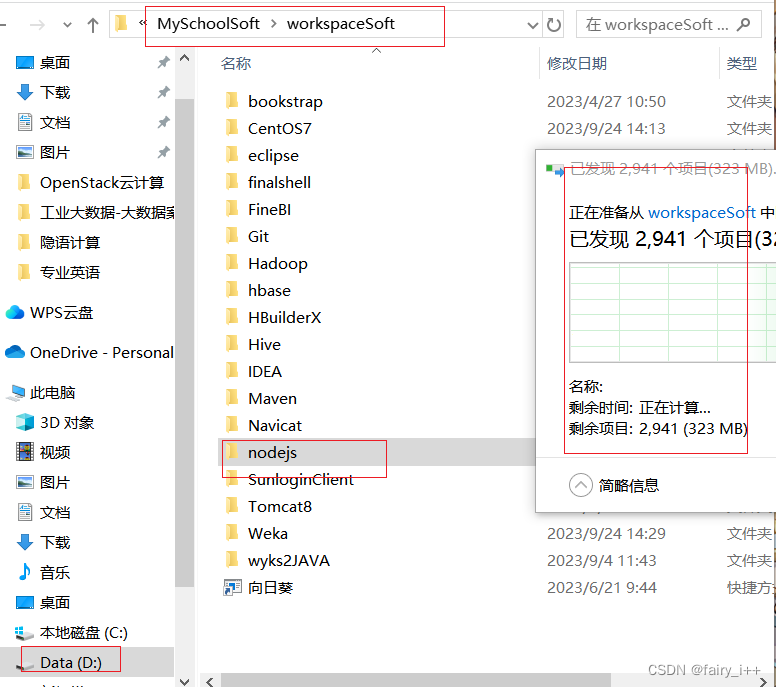
Task: Click the copy progress graph
Action: pyautogui.click(x=673, y=312)
